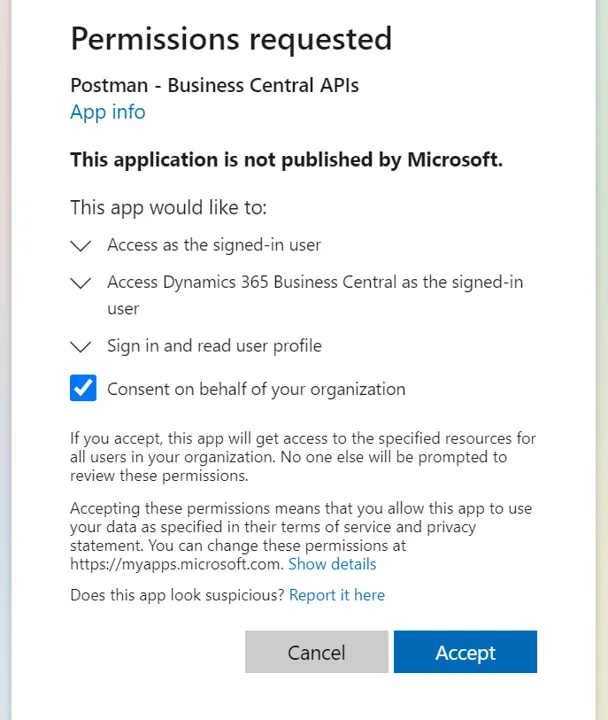
Task: Click 'This app would like to:' text
Action: click(x=169, y=208)
